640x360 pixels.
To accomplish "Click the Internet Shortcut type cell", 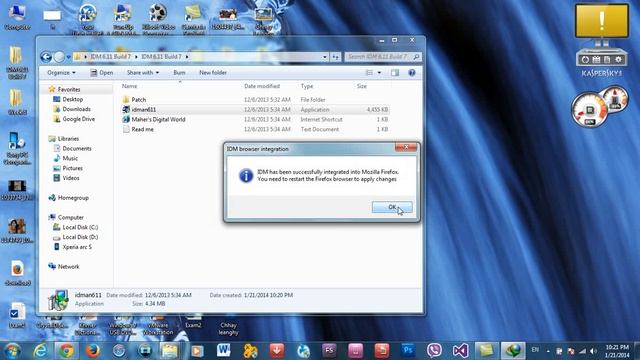I will point(321,119).
